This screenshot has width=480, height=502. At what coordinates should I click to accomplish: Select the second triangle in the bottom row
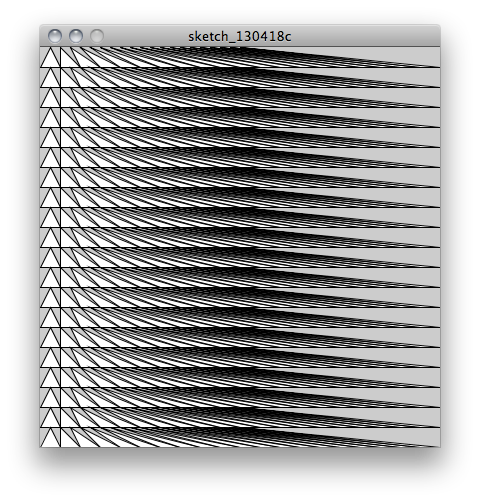tap(67, 441)
